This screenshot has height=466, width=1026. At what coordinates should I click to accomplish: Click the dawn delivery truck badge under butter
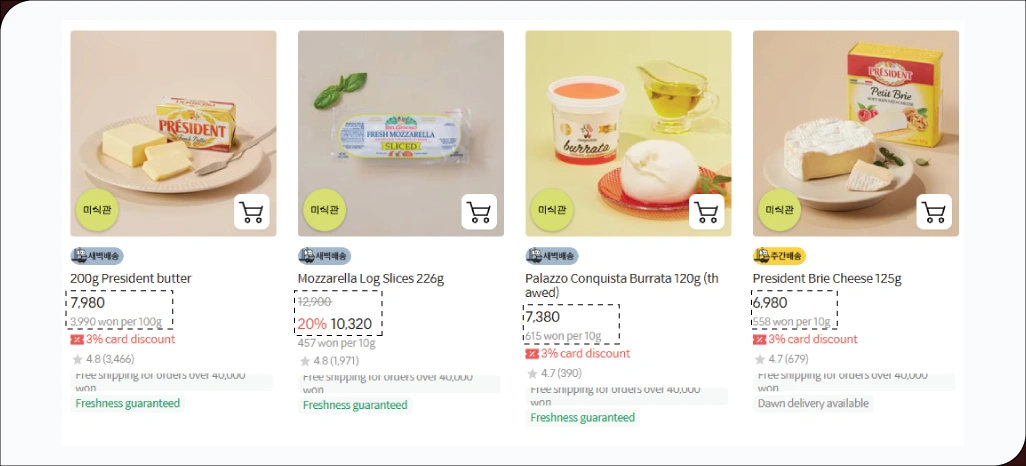(97, 256)
